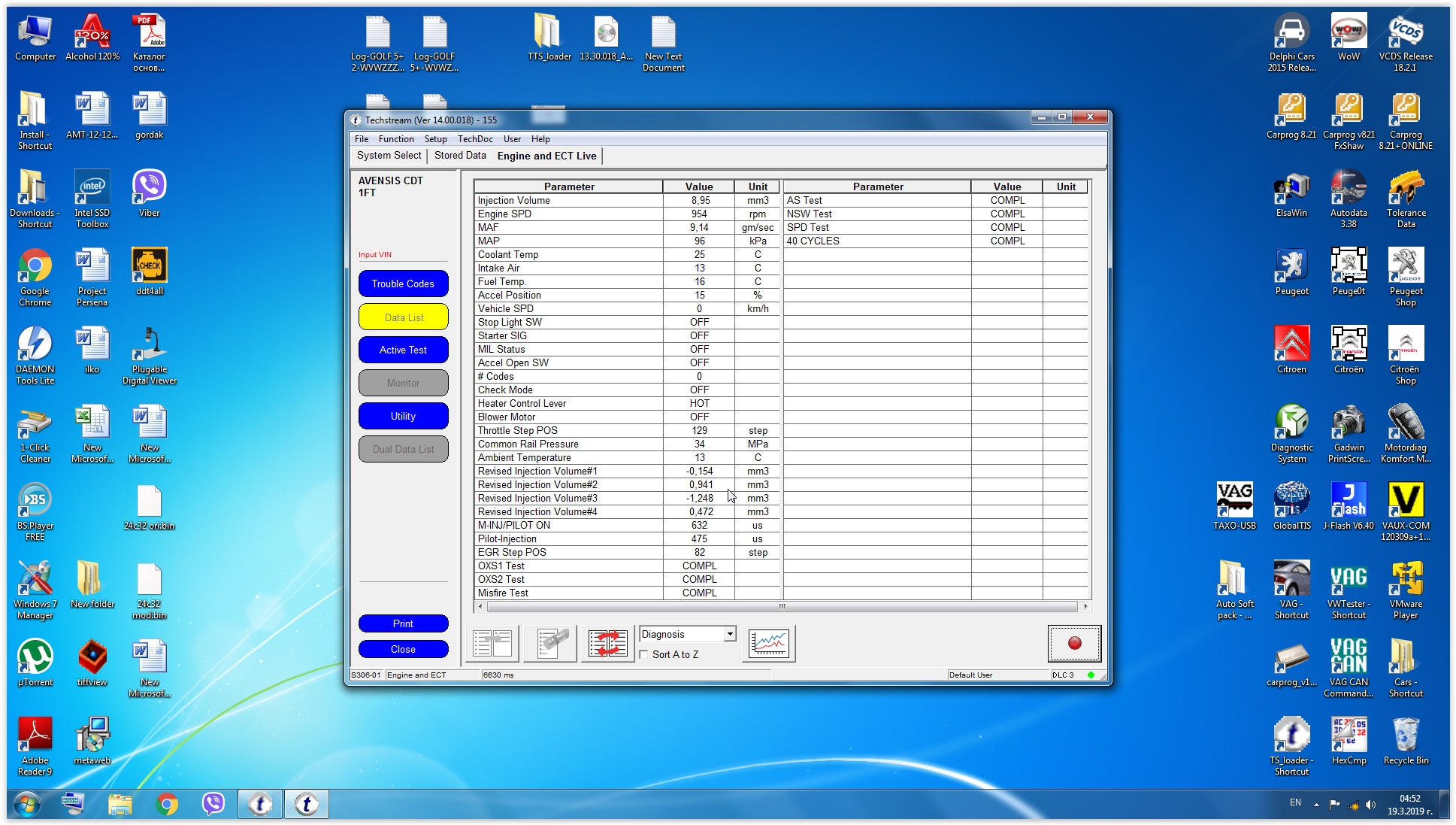Click the Utility button
1456x825 pixels.
(402, 415)
